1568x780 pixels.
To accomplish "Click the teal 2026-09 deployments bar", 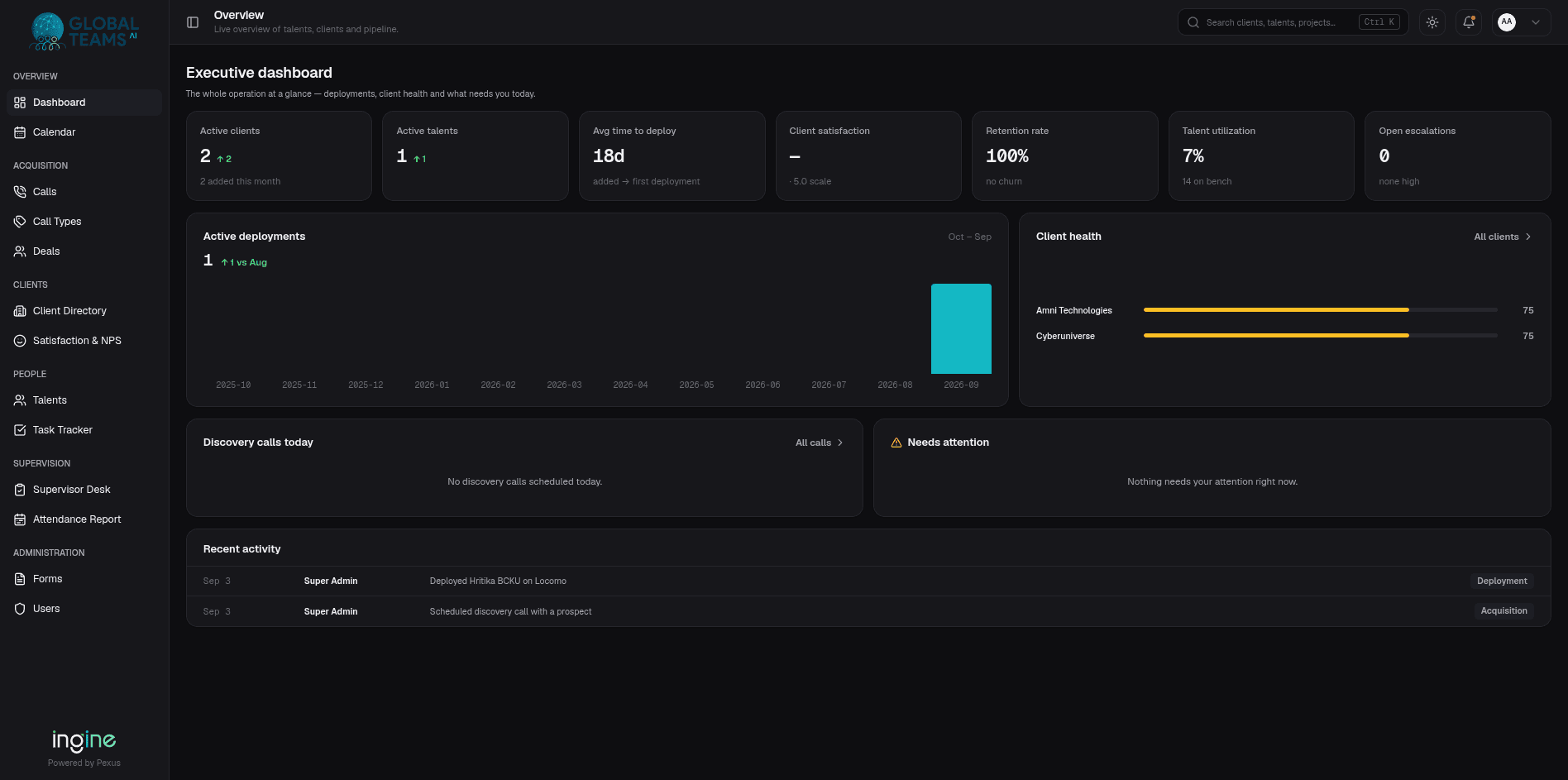I will click(961, 328).
